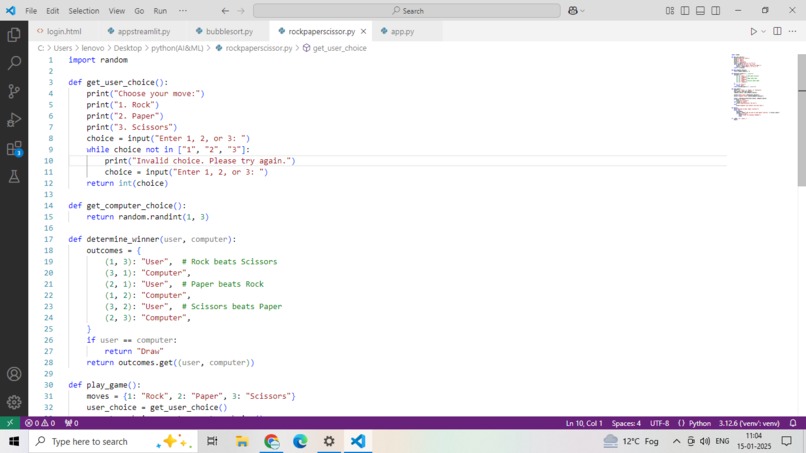806x453 pixels.
Task: Click Ln 10, Col 1 position indicator
Action: pyautogui.click(x=584, y=423)
